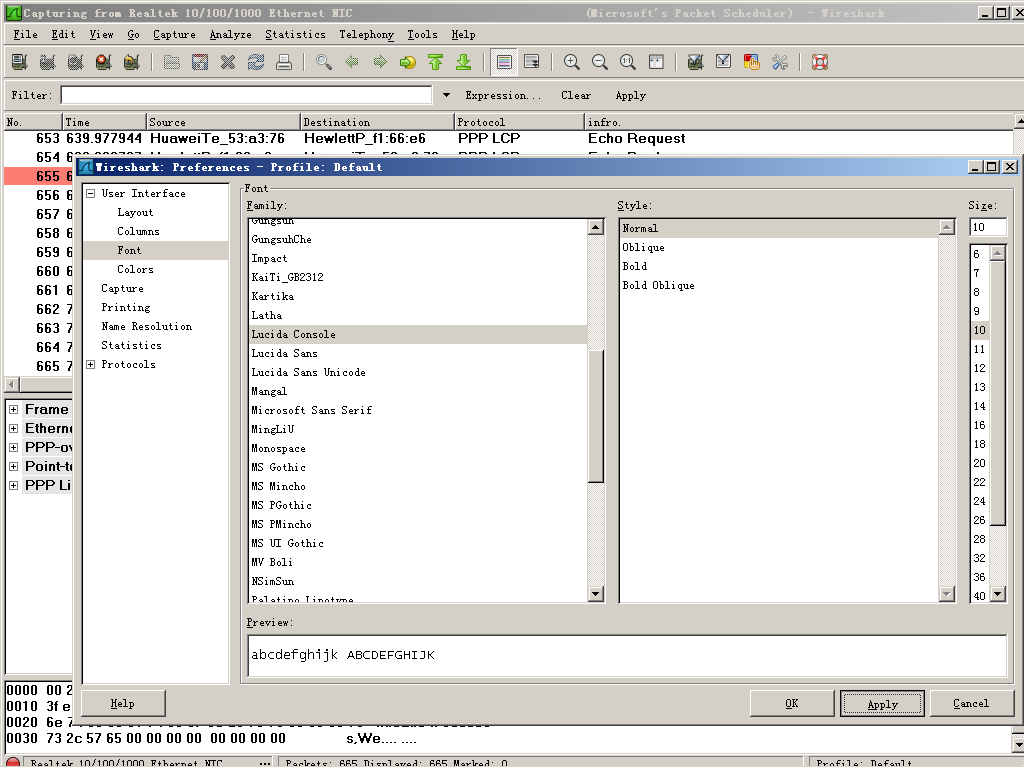Click OK in Preferences dialog

click(x=792, y=703)
